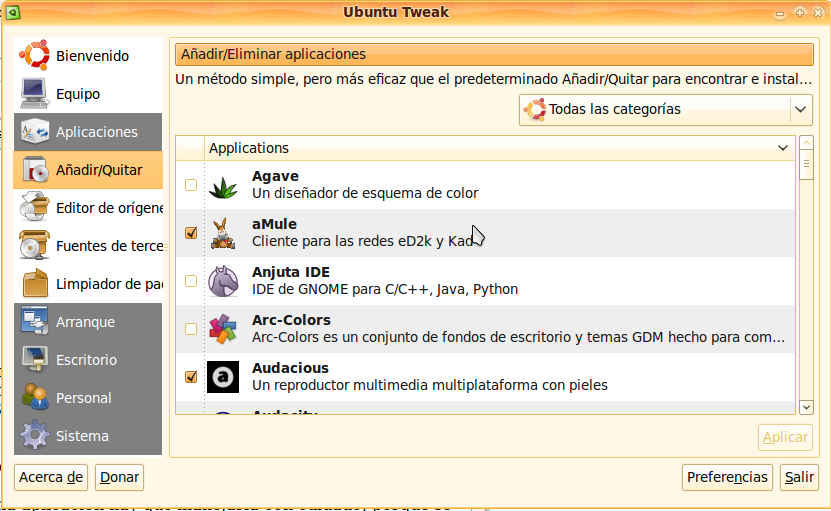The height and width of the screenshot is (511, 831).
Task: Open Fuentes de terceros in the sidebar
Action: click(x=88, y=246)
